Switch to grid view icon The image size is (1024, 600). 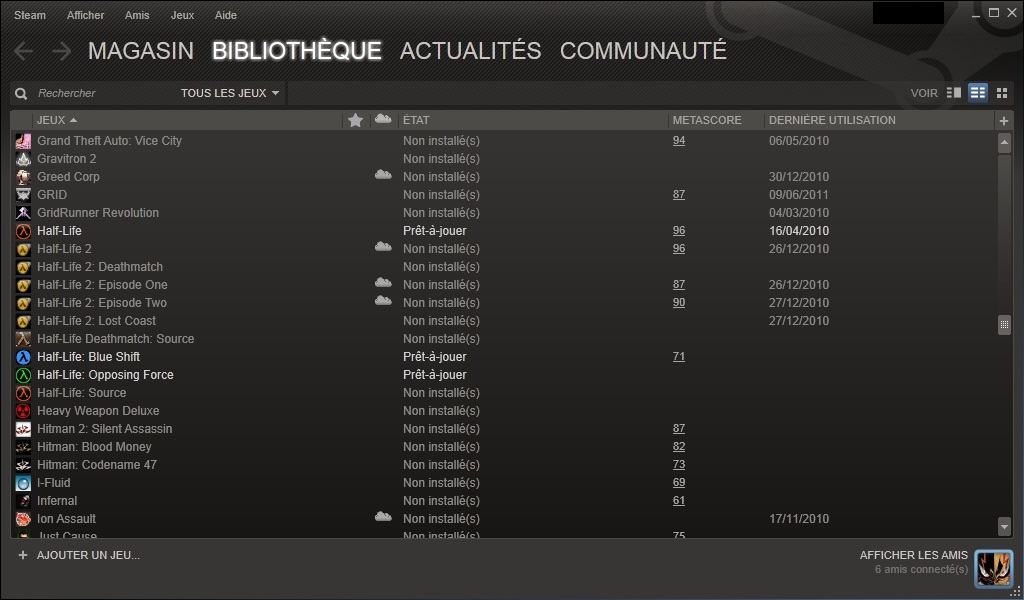(x=1002, y=93)
